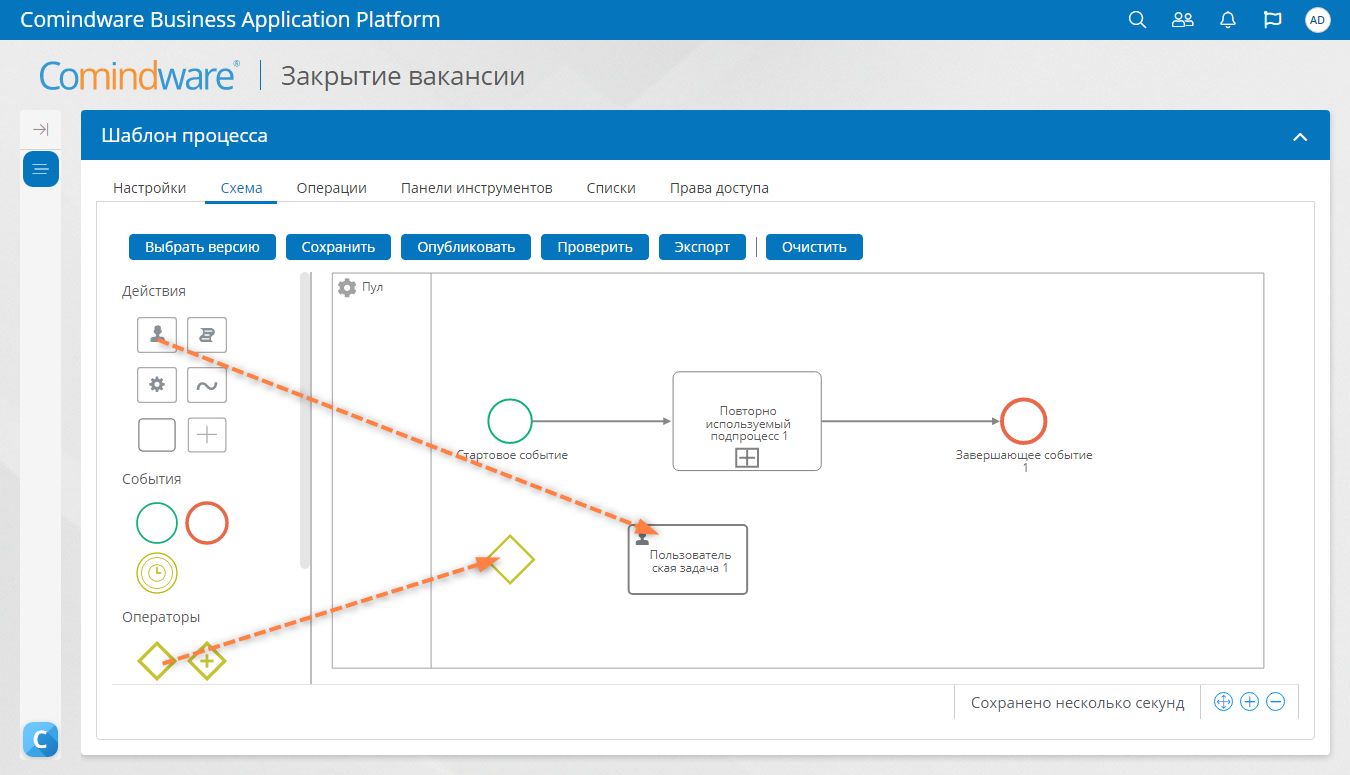Click the Опубликовать button
The width and height of the screenshot is (1350, 775).
(x=466, y=247)
